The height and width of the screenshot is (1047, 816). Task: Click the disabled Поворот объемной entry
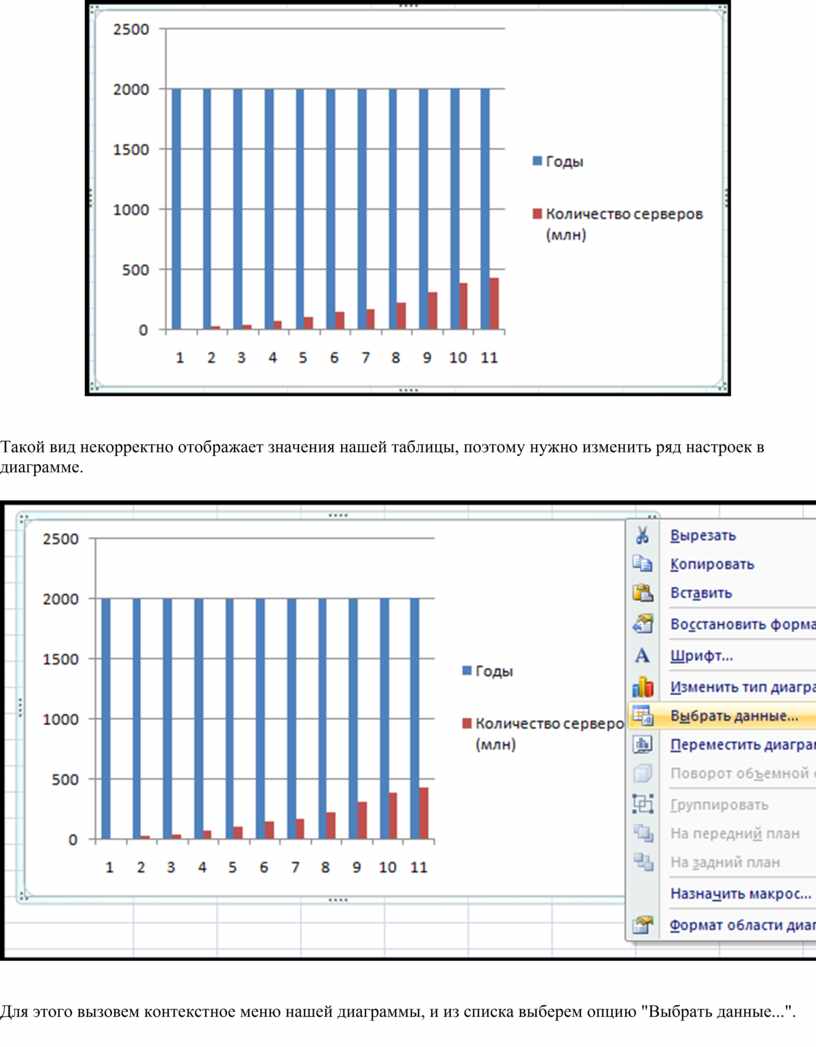(x=743, y=773)
